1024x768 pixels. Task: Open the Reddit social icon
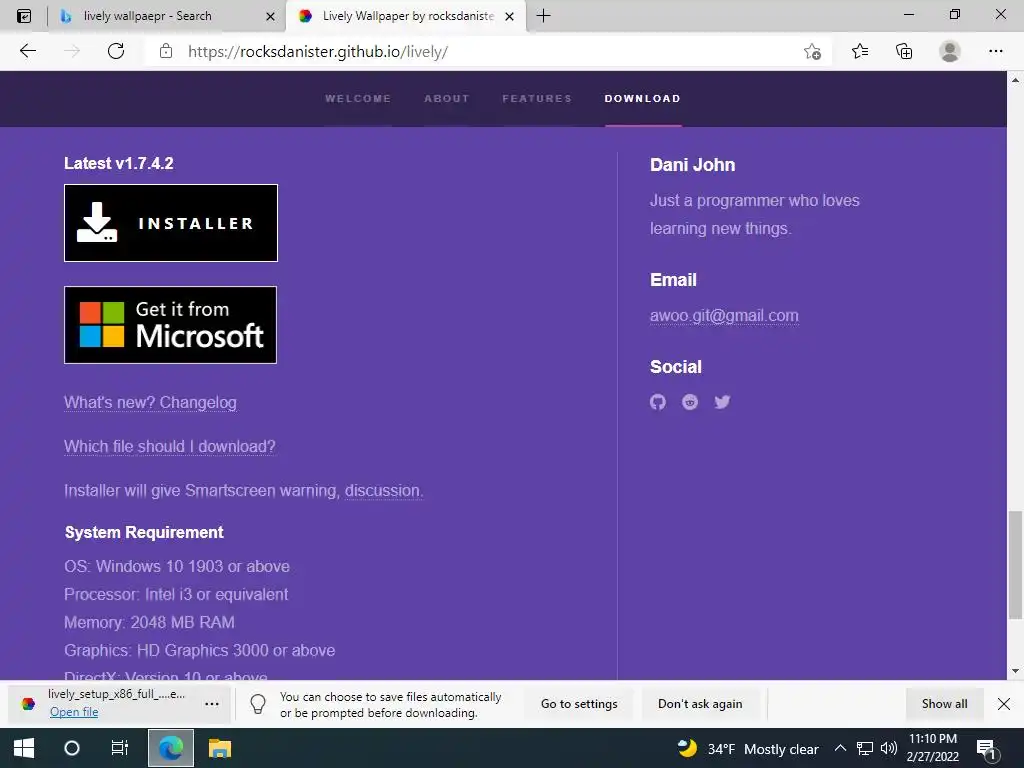pyautogui.click(x=690, y=402)
